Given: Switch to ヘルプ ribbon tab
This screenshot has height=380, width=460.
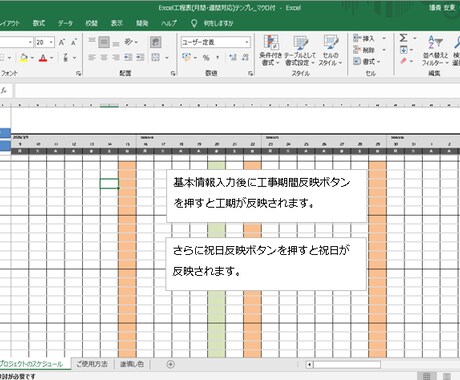Looking at the screenshot, I should click(x=169, y=23).
